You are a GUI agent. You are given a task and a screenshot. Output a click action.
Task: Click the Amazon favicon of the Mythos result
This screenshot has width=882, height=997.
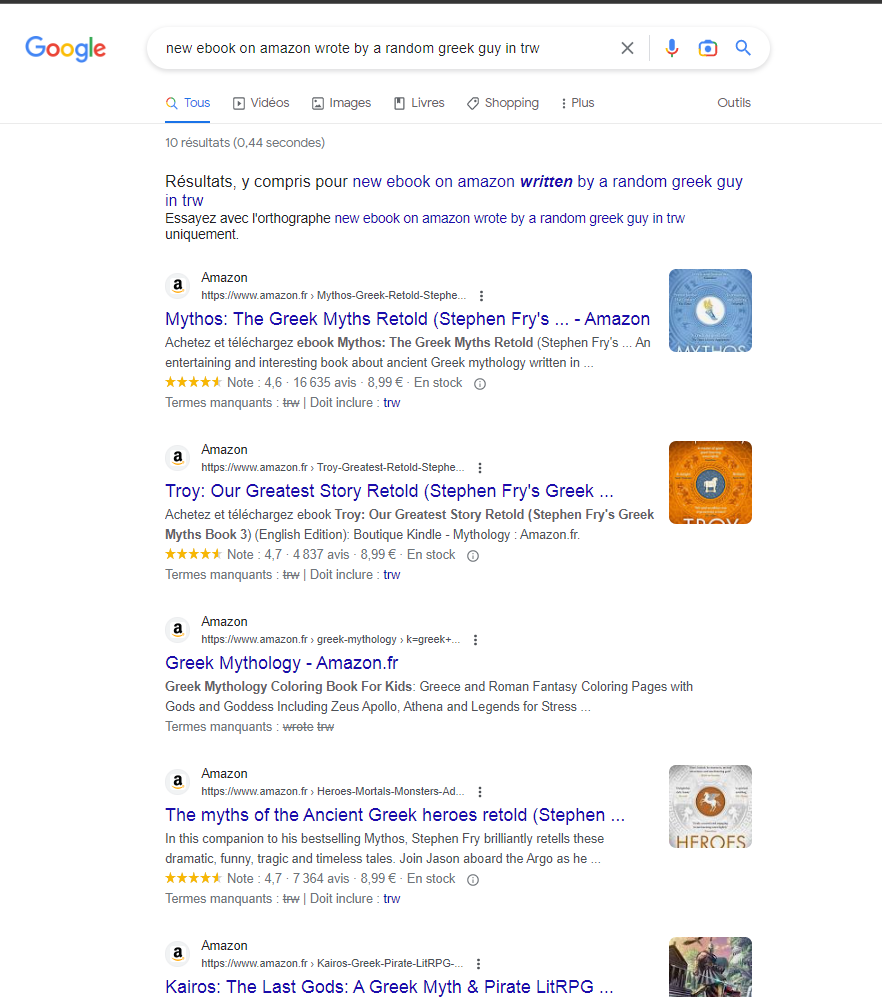(178, 285)
